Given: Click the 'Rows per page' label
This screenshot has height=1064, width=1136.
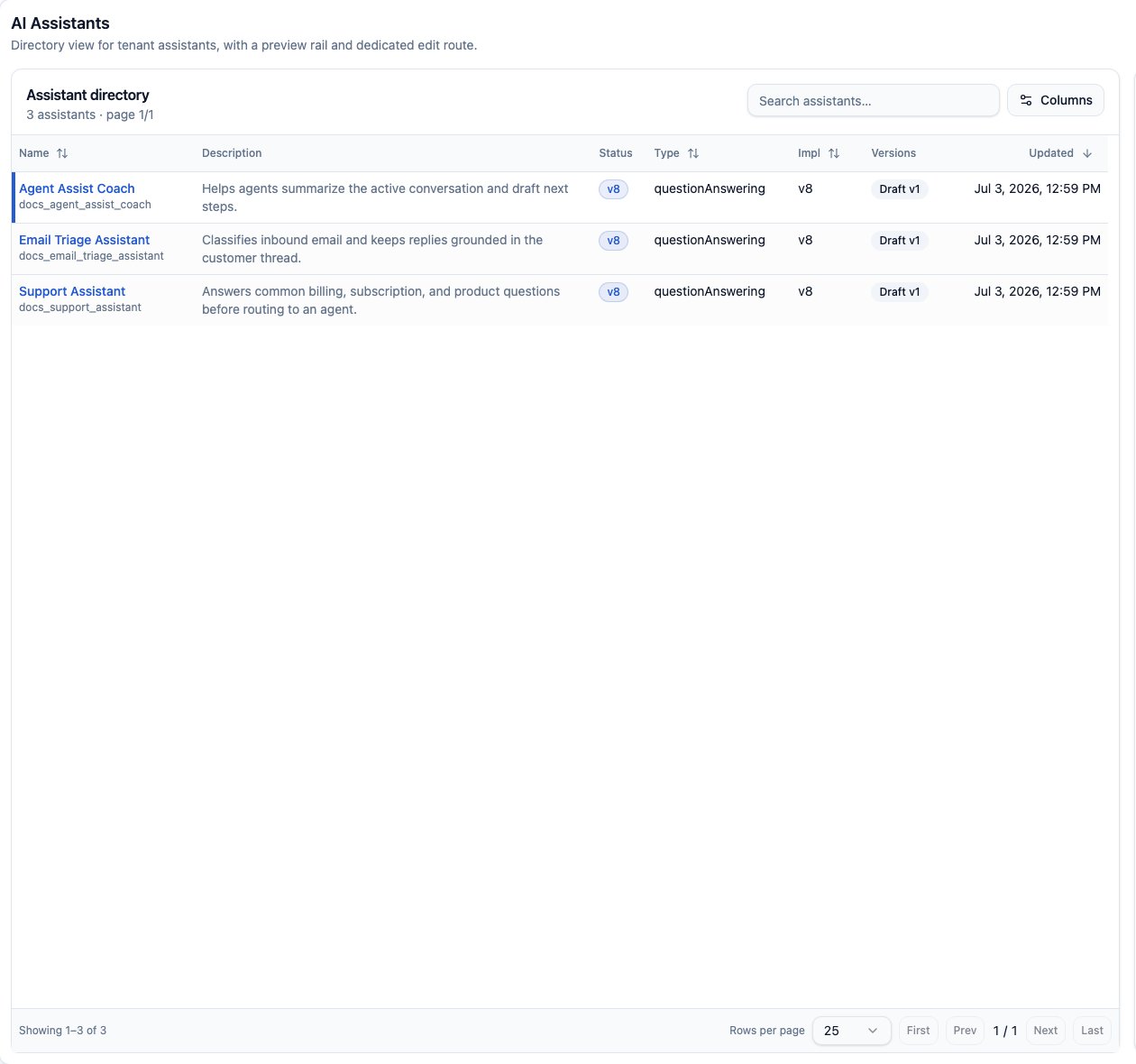Looking at the screenshot, I should (767, 1031).
